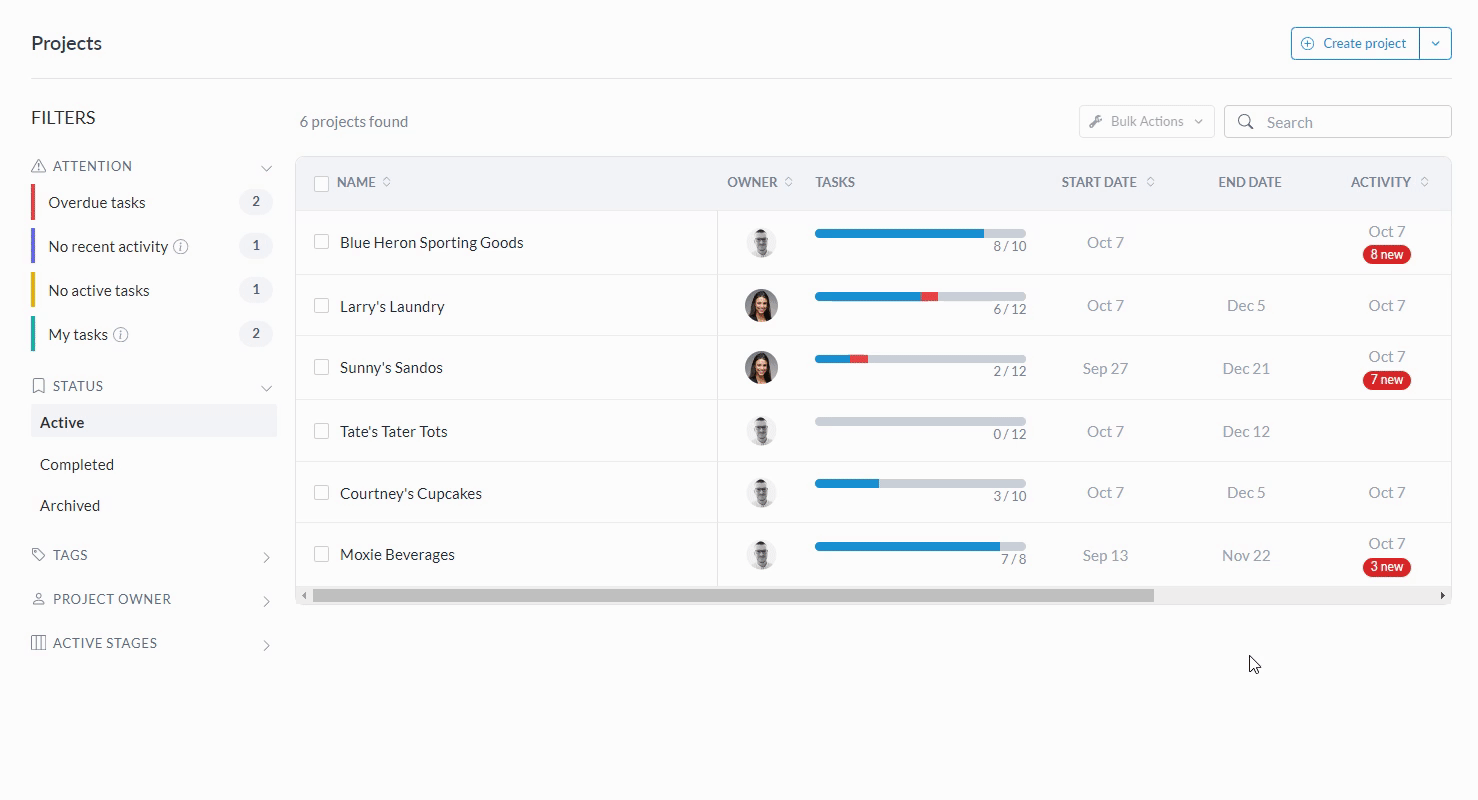Click Larry's Laundry owner avatar
This screenshot has height=800, width=1478.
click(761, 306)
